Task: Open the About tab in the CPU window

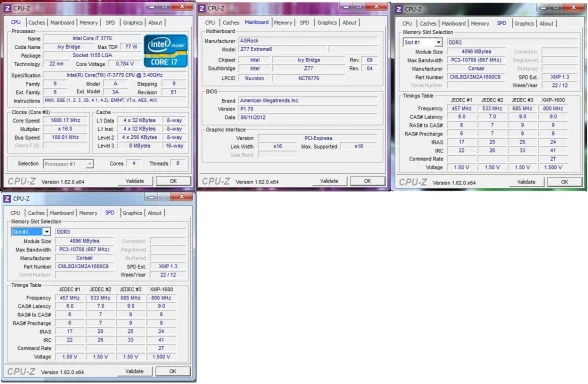Action: coord(155,22)
